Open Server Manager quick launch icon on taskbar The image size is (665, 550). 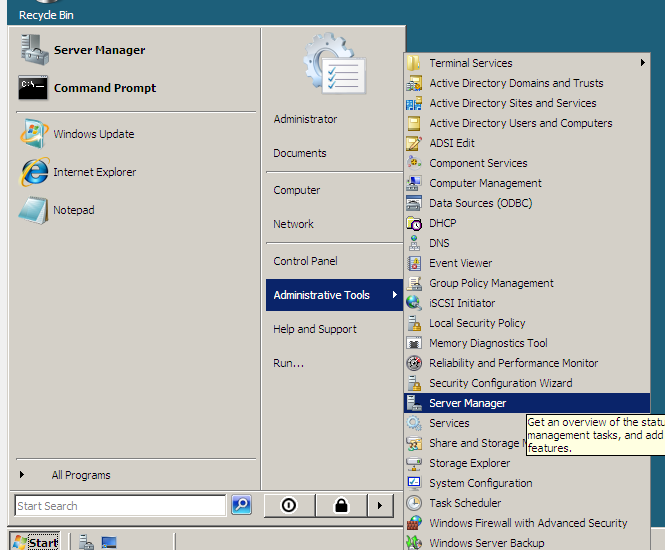click(86, 542)
